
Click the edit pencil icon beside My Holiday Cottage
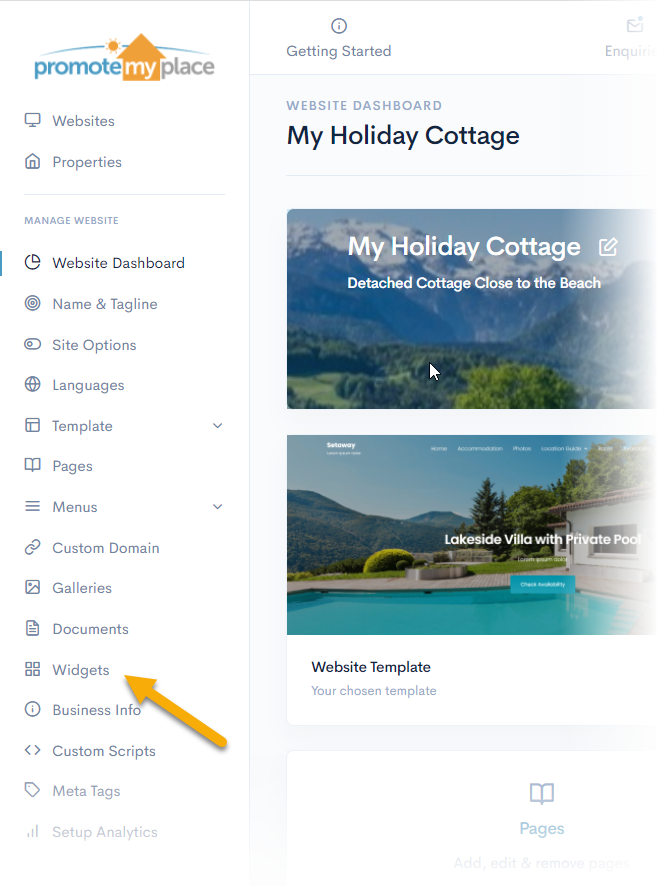pyautogui.click(x=608, y=247)
